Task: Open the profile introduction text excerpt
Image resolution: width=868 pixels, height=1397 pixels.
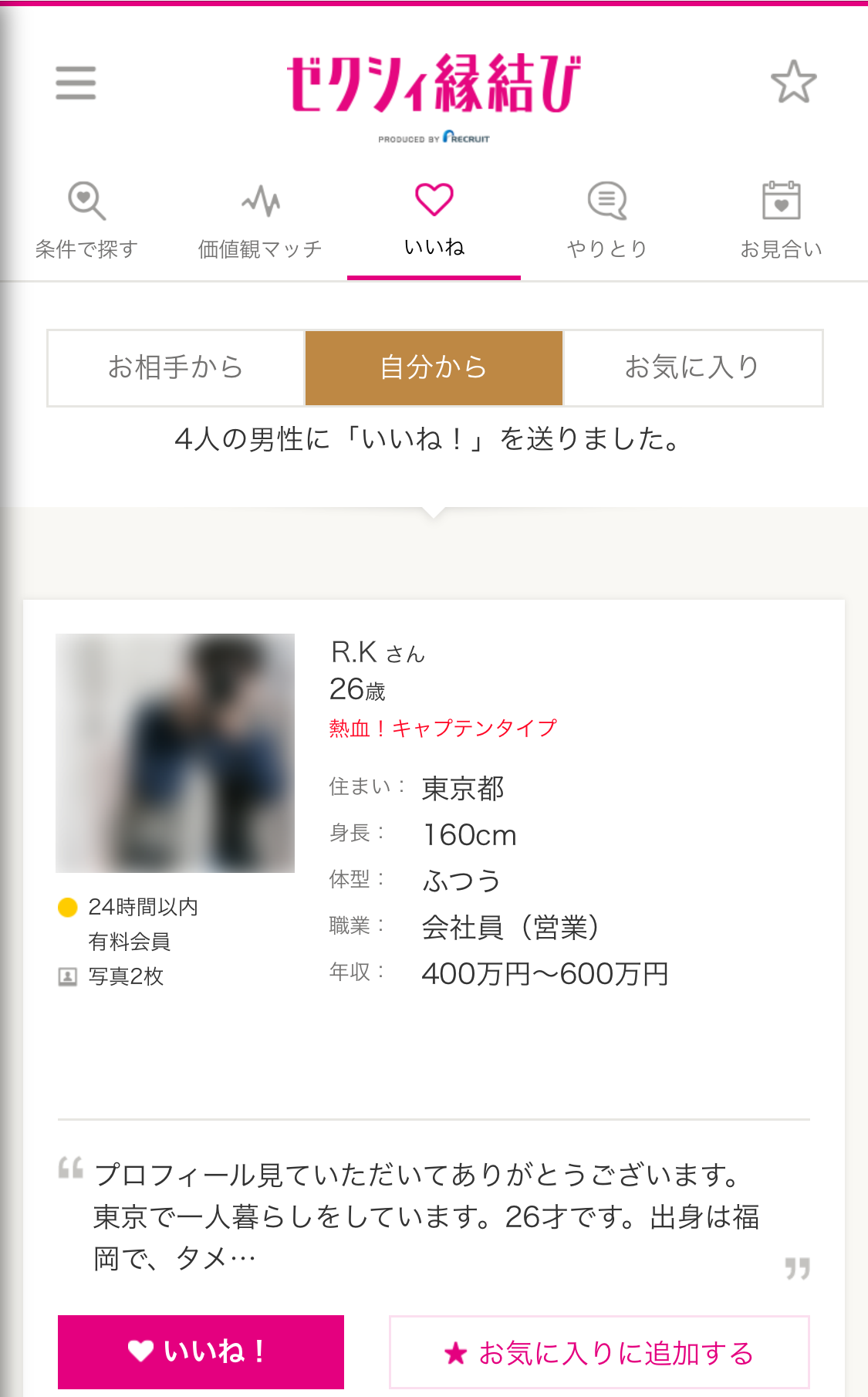Action: [x=426, y=1216]
